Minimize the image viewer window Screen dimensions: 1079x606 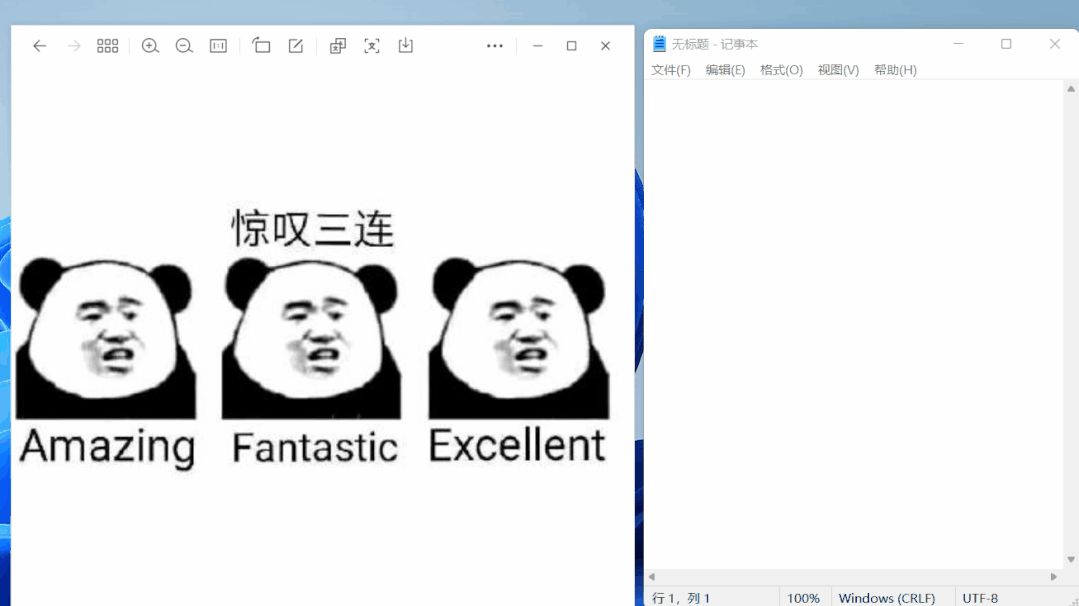(537, 46)
